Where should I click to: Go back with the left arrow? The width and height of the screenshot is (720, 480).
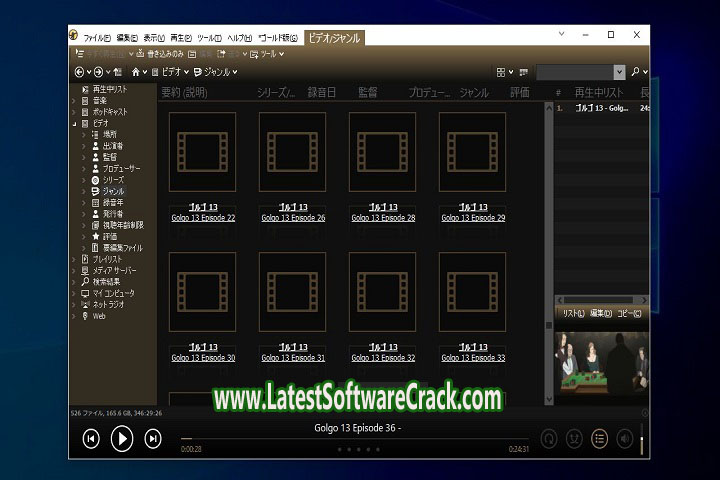click(79, 72)
